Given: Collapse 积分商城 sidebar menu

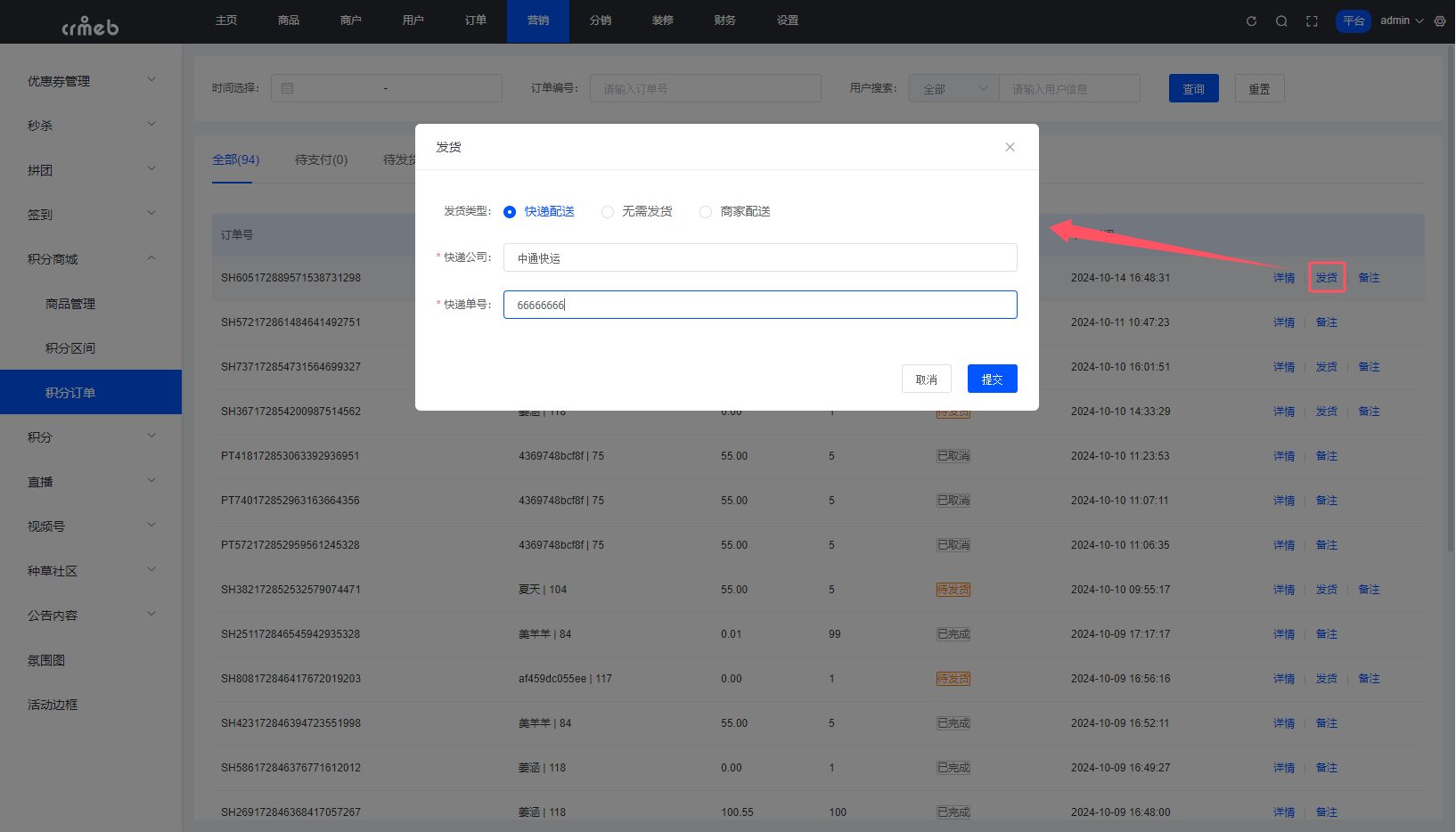Looking at the screenshot, I should (91, 259).
